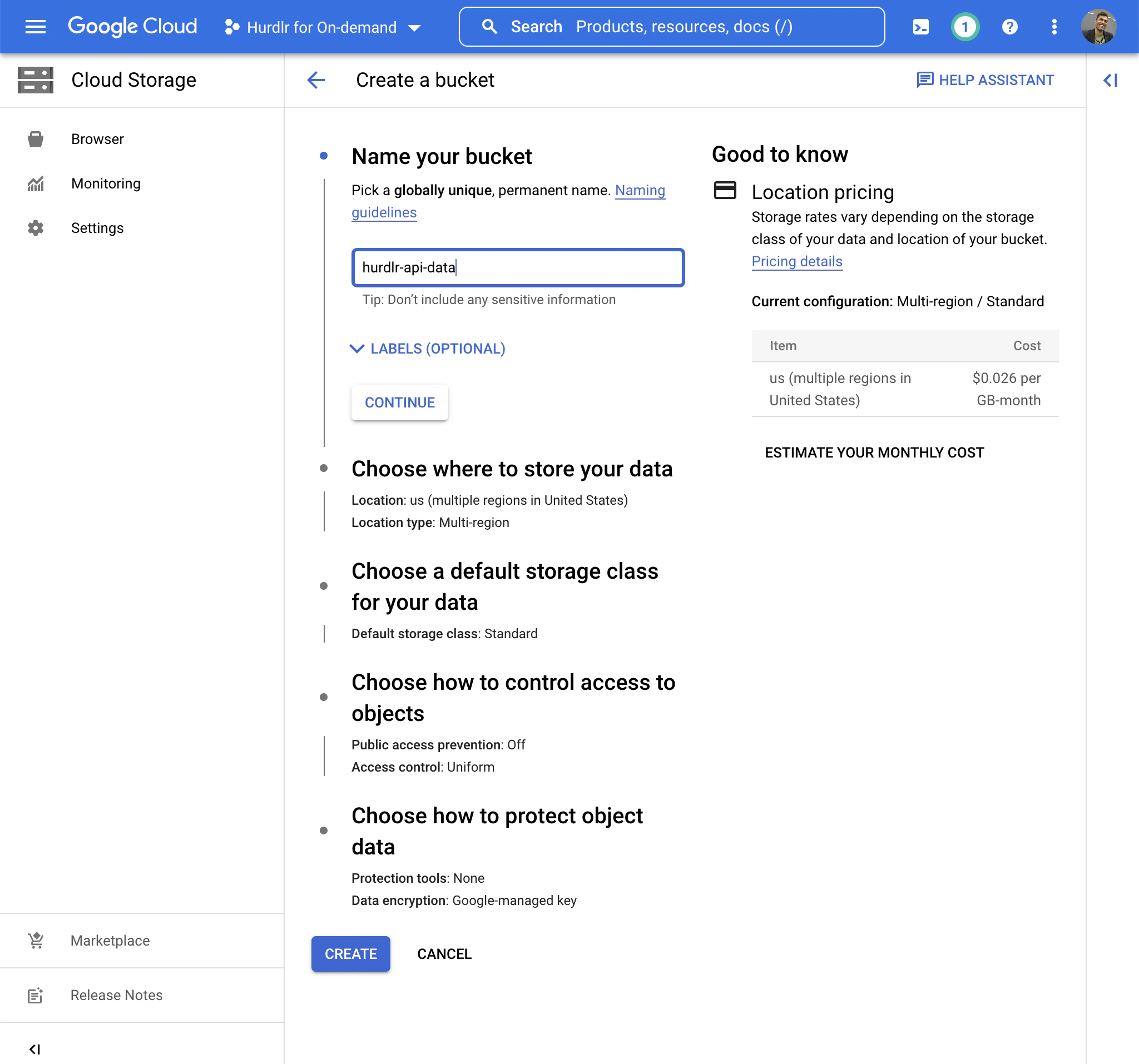Click the bucket name input field
This screenshot has height=1064, width=1139.
[x=517, y=267]
